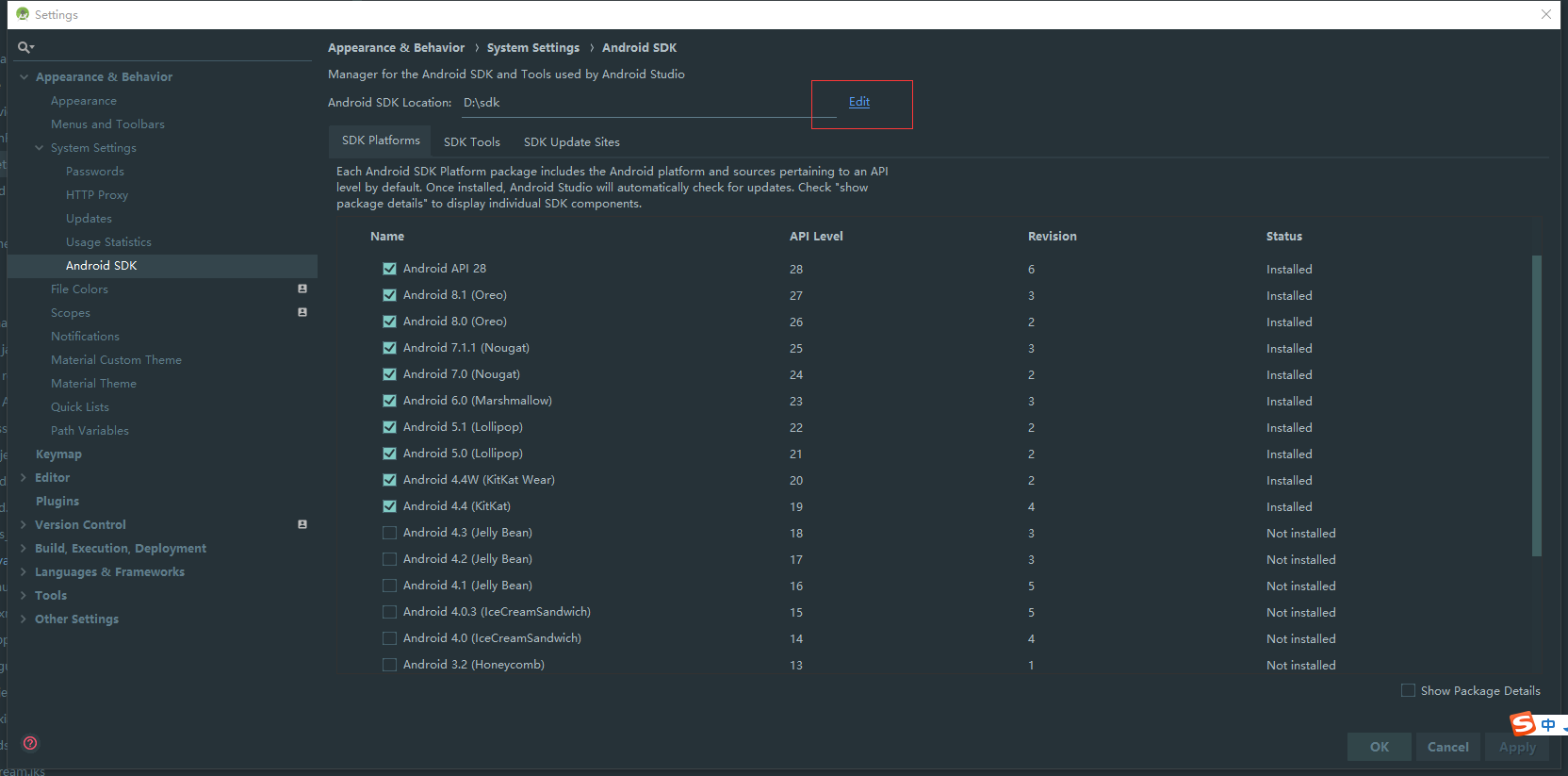Open Path Variables settings
Screen dimensions: 1568x776
(90, 431)
